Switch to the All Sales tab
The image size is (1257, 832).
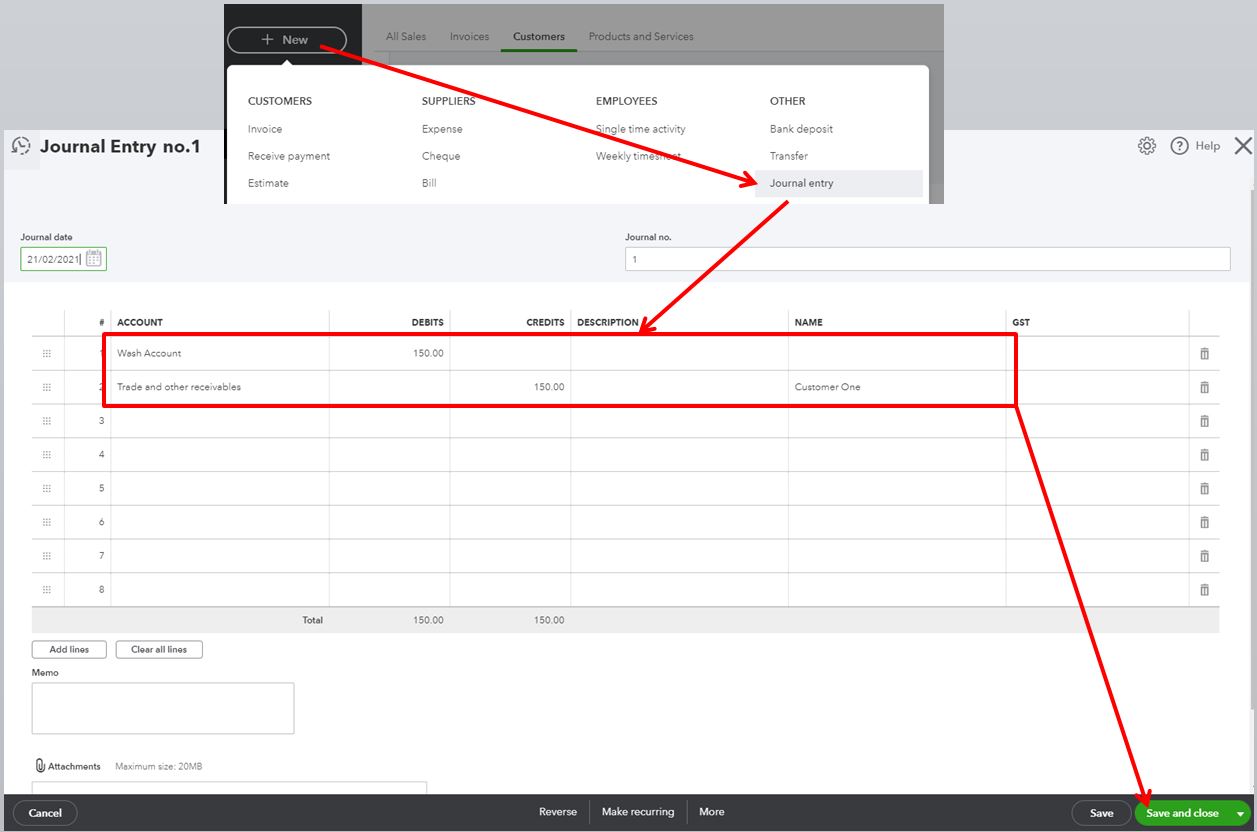tap(406, 36)
